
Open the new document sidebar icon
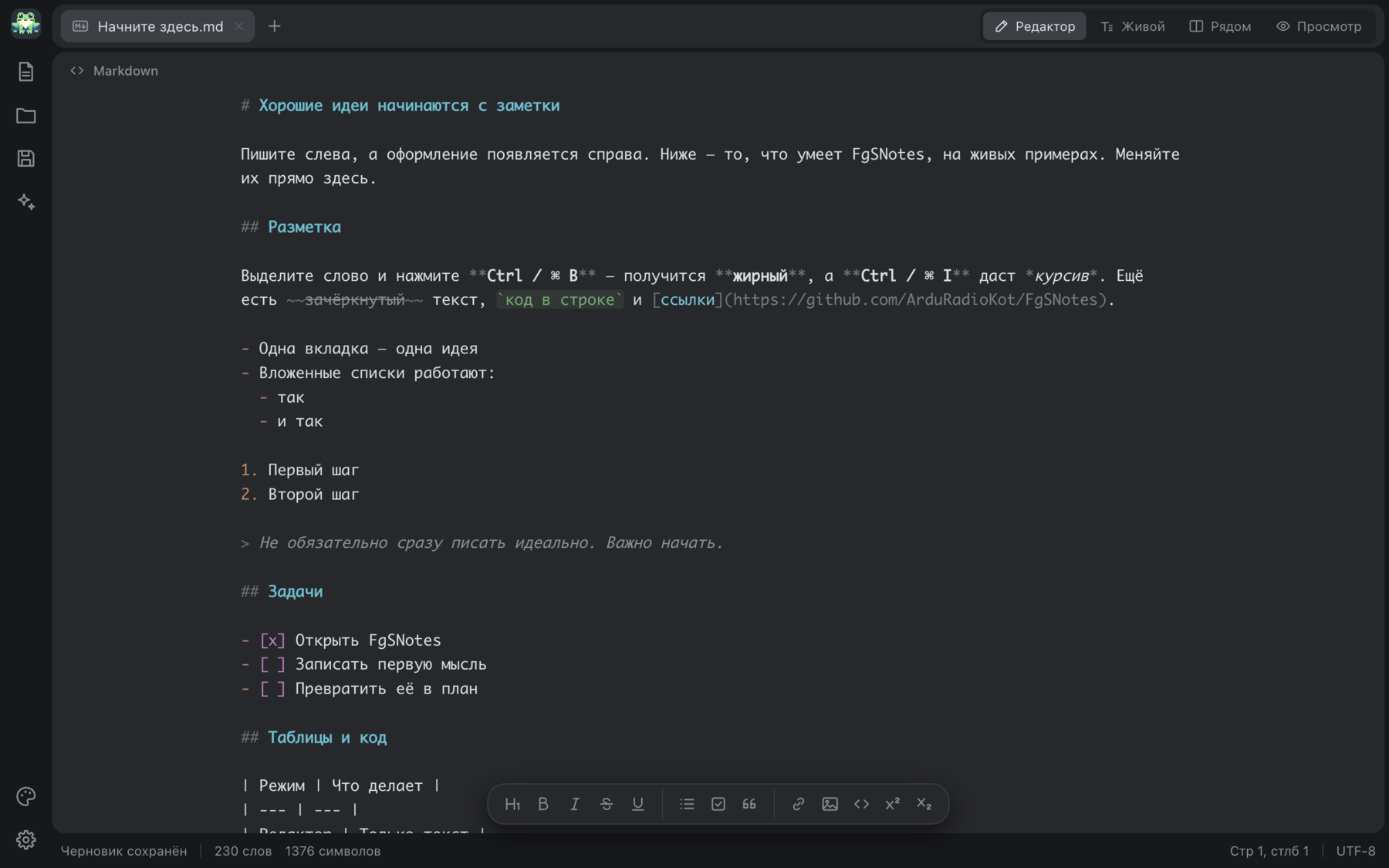coord(25,72)
